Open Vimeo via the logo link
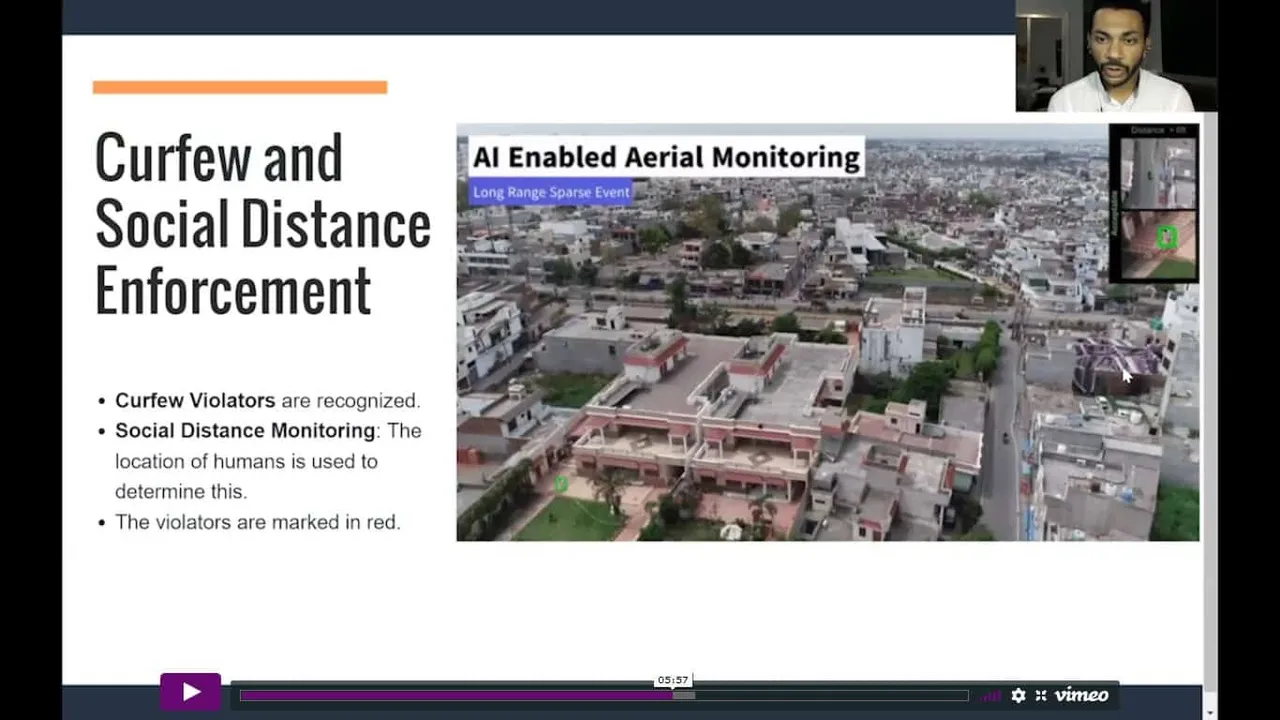This screenshot has width=1280, height=720. coord(1081,695)
